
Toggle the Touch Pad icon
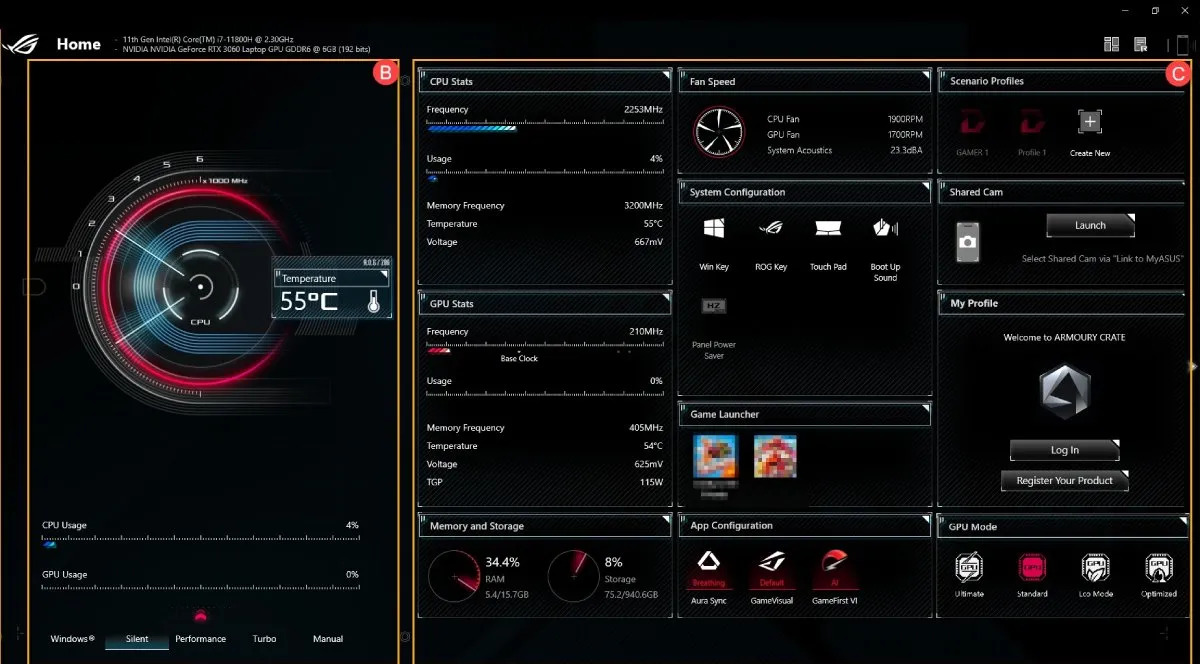[827, 229]
